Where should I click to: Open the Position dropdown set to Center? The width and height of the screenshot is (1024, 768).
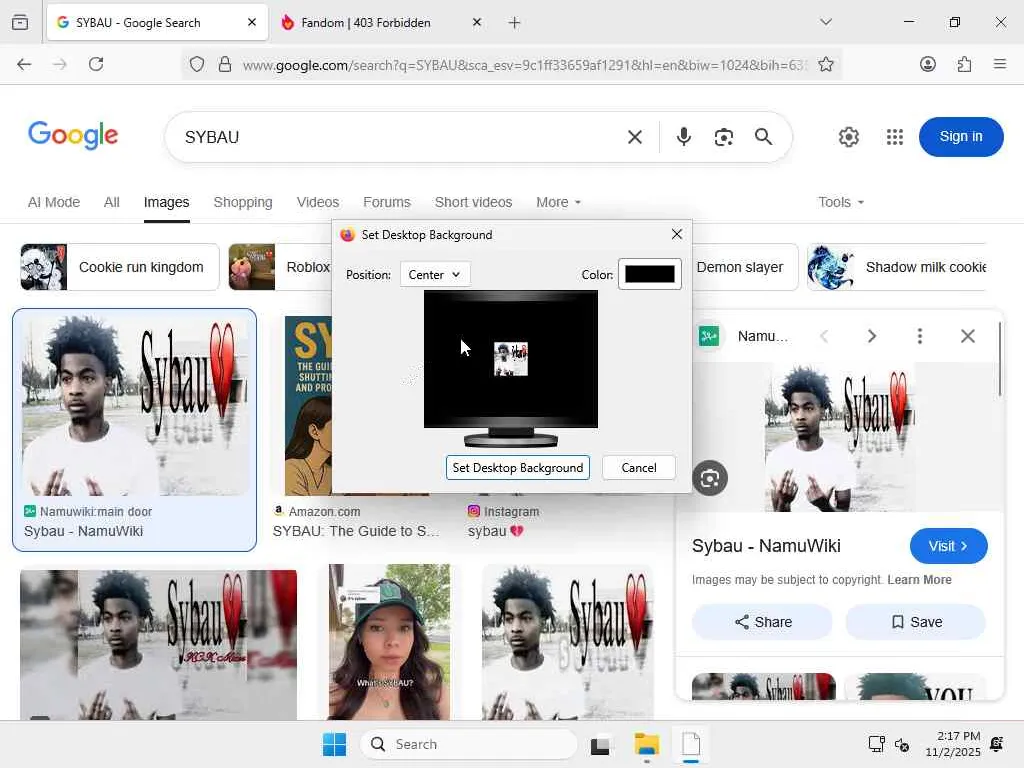435,275
